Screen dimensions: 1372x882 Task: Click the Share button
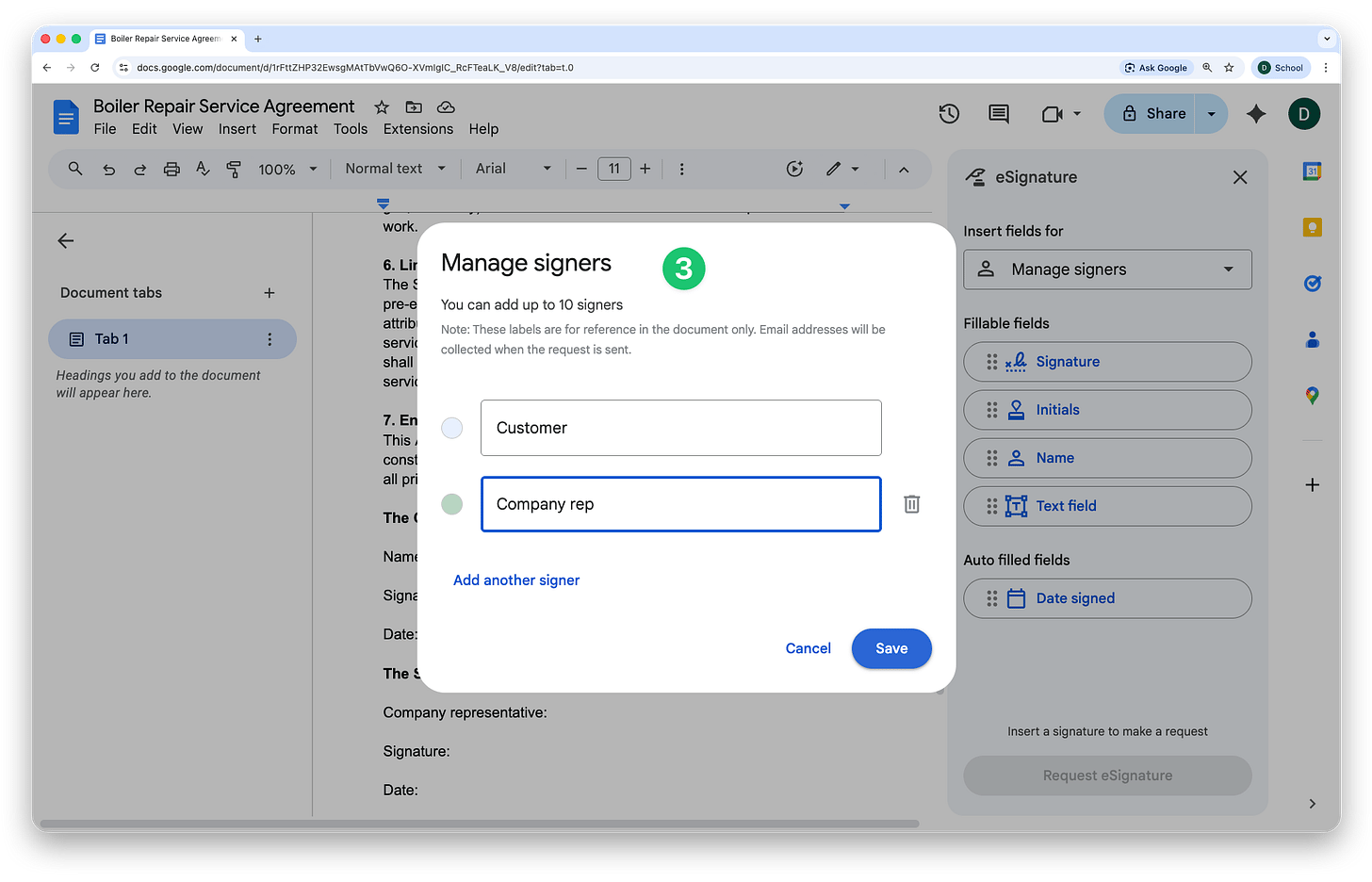click(1150, 114)
